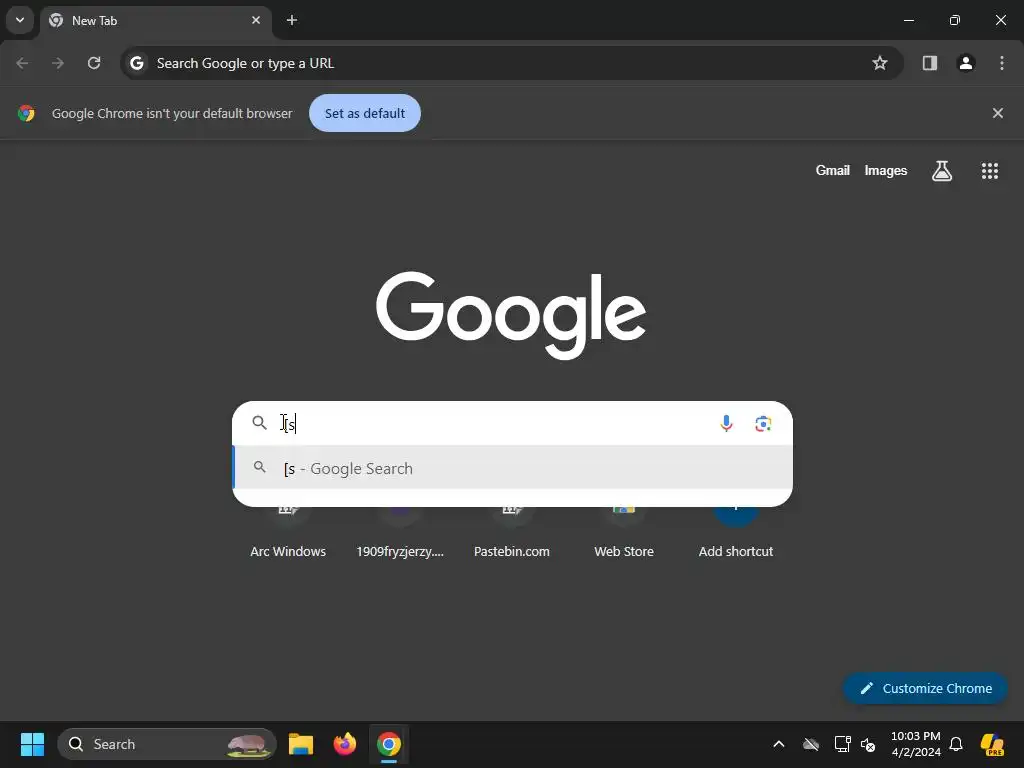Click Set as default button
Screen dimensions: 1024x768
tap(364, 113)
